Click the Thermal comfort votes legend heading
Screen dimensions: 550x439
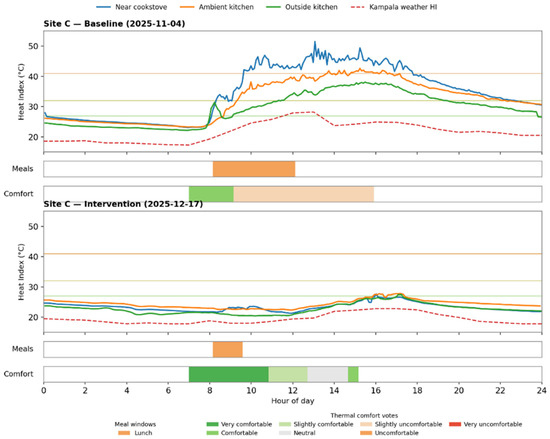point(364,416)
